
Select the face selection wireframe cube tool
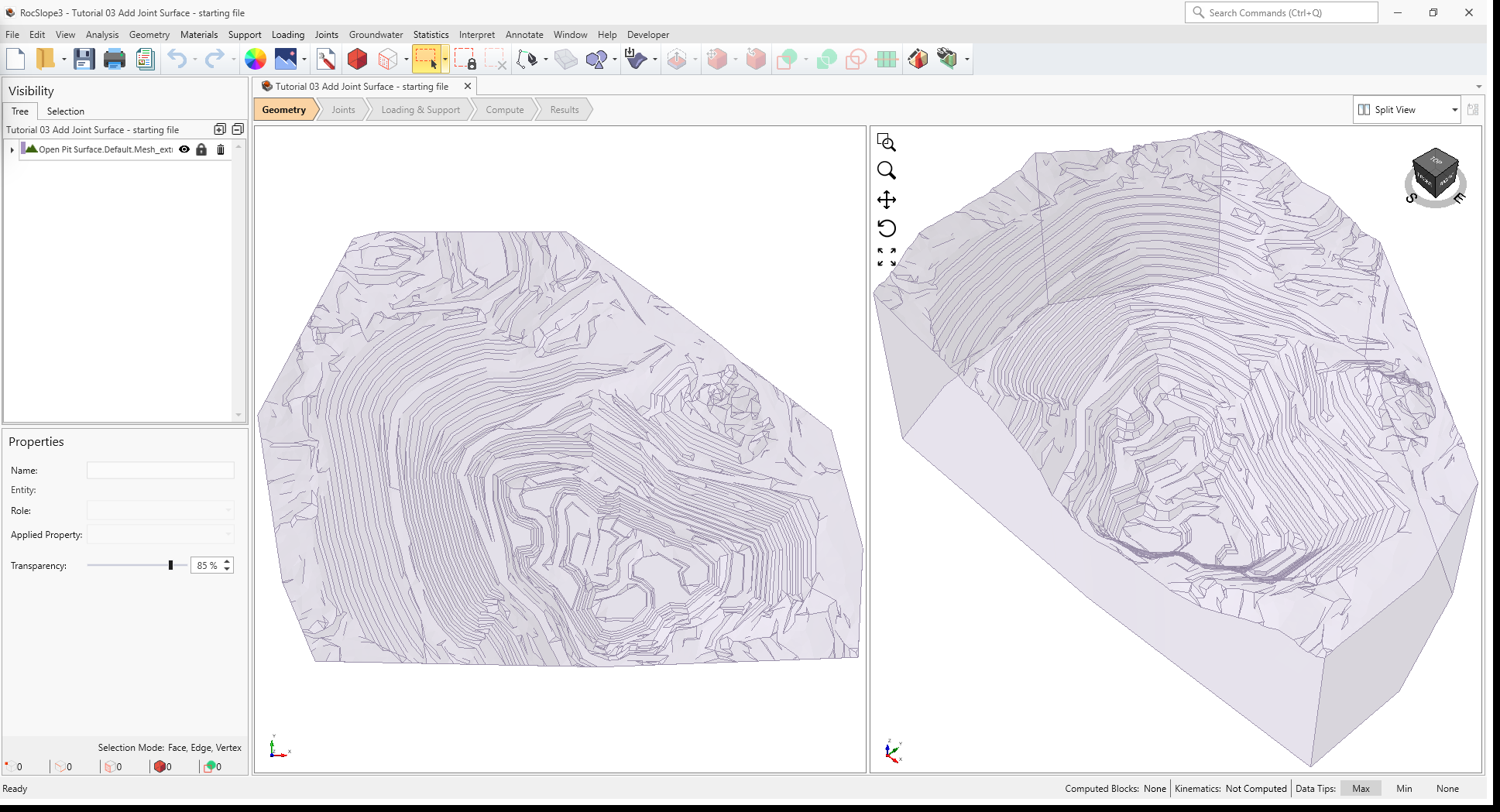click(388, 59)
